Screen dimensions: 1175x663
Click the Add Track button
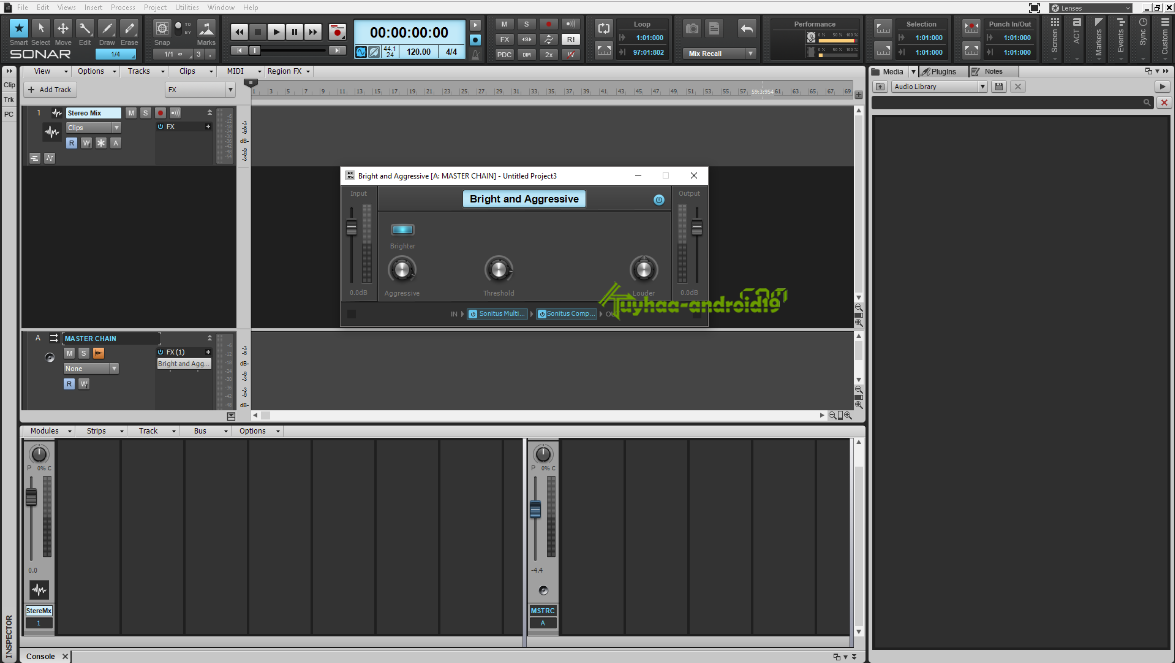click(x=49, y=90)
